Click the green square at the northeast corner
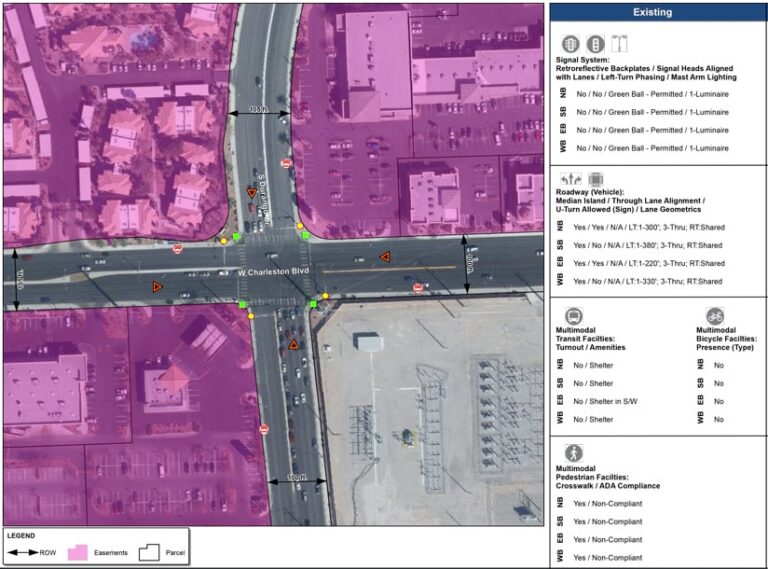The height and width of the screenshot is (569, 768). click(306, 236)
